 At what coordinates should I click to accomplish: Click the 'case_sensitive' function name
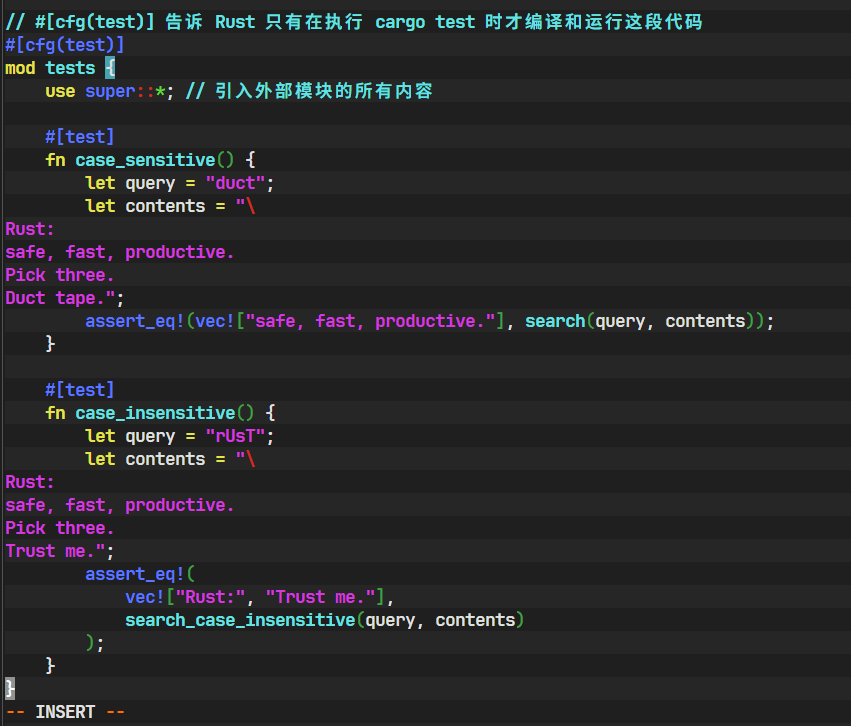coord(145,160)
